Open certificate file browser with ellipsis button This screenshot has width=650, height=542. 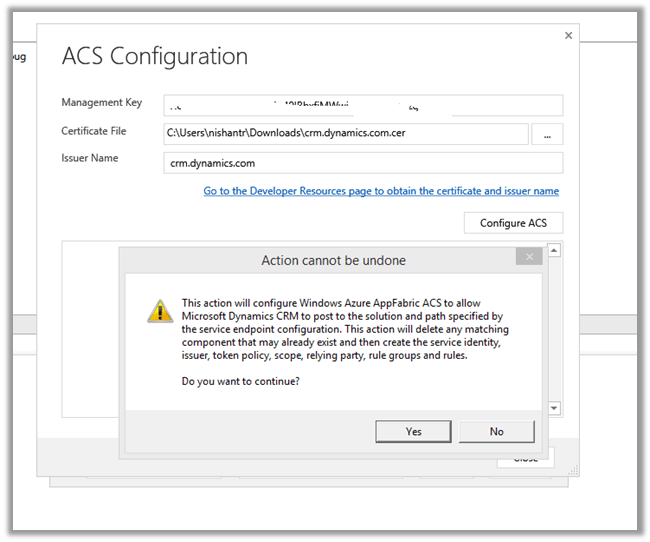547,134
